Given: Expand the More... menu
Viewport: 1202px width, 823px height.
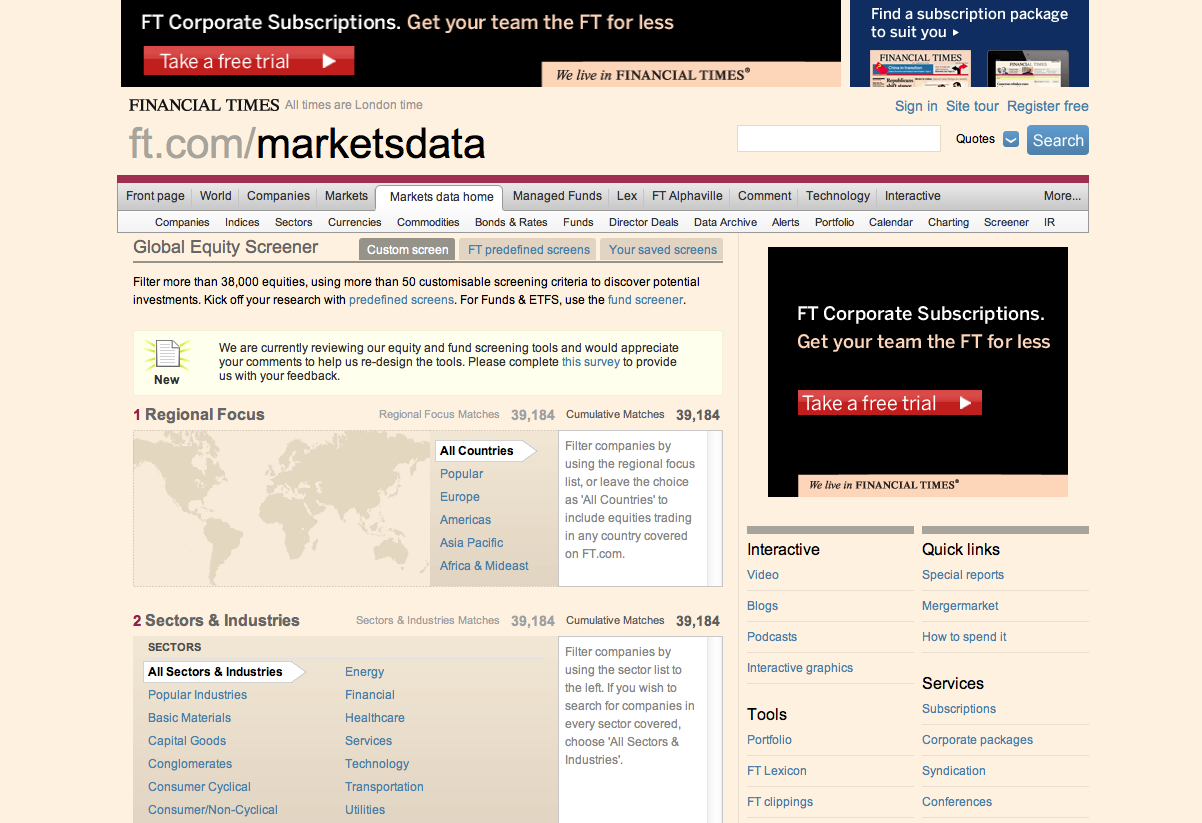Looking at the screenshot, I should (1062, 196).
